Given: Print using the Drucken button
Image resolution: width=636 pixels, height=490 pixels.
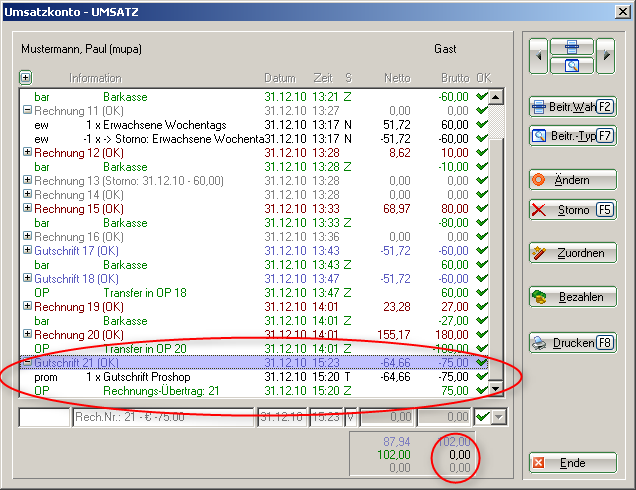Looking at the screenshot, I should (573, 343).
